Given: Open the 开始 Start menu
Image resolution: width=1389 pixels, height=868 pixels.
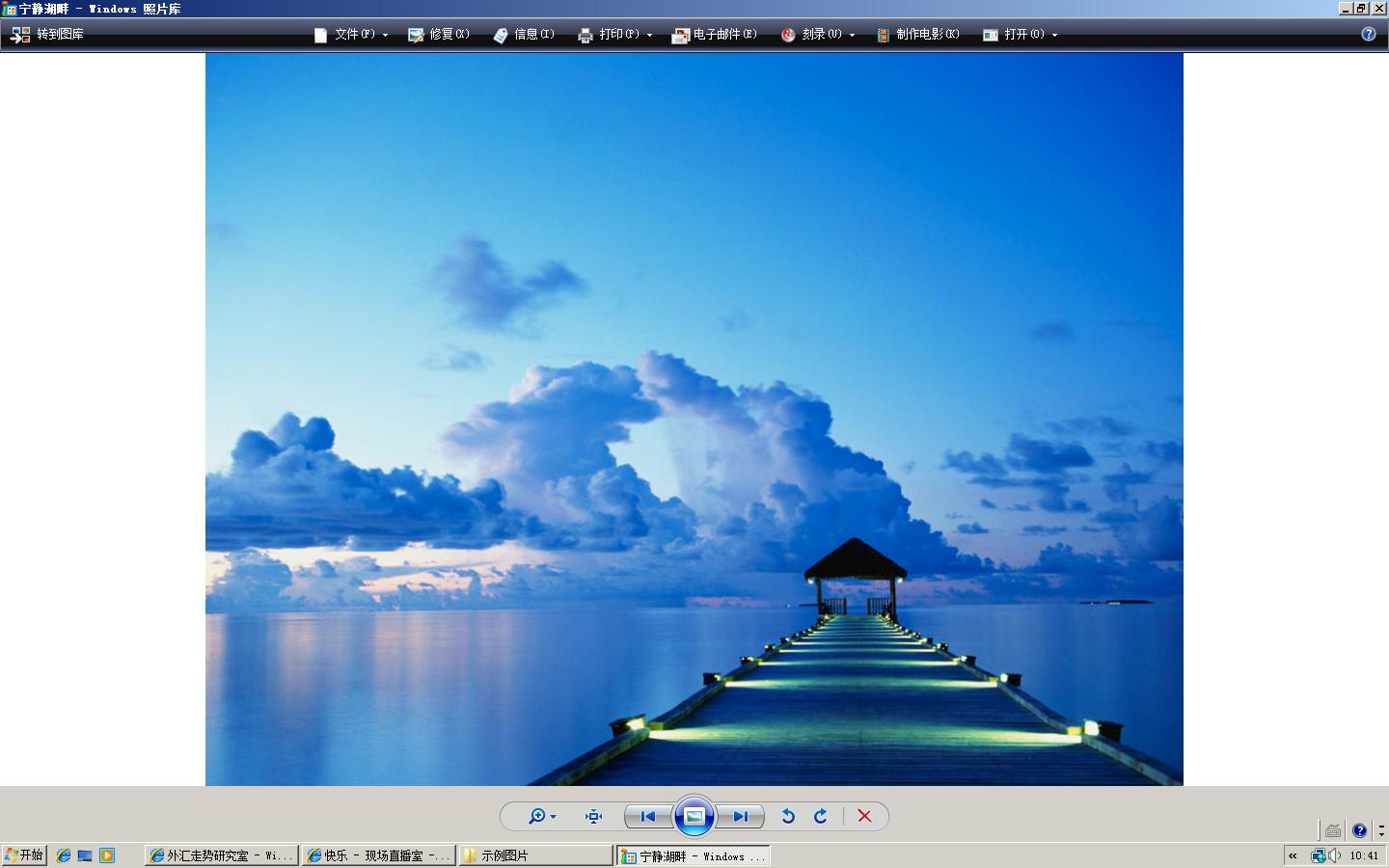Looking at the screenshot, I should pyautogui.click(x=24, y=855).
